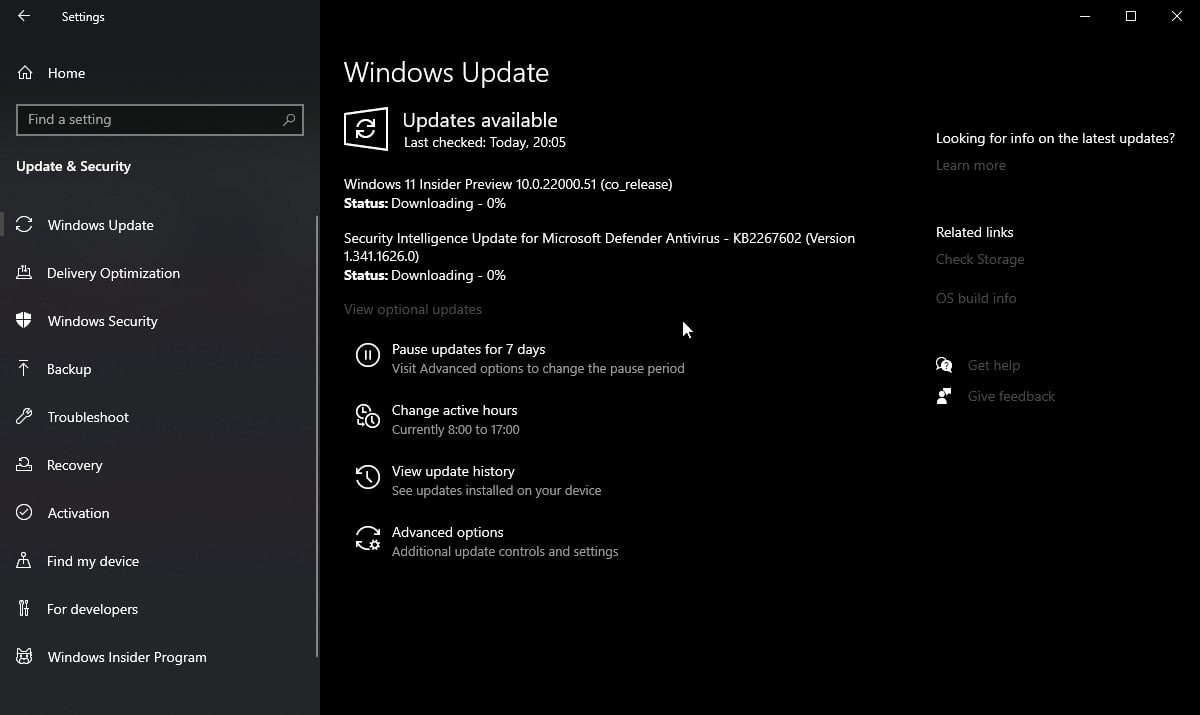This screenshot has width=1200, height=715.
Task: Click the Delivery Optimization icon
Action: [x=25, y=273]
